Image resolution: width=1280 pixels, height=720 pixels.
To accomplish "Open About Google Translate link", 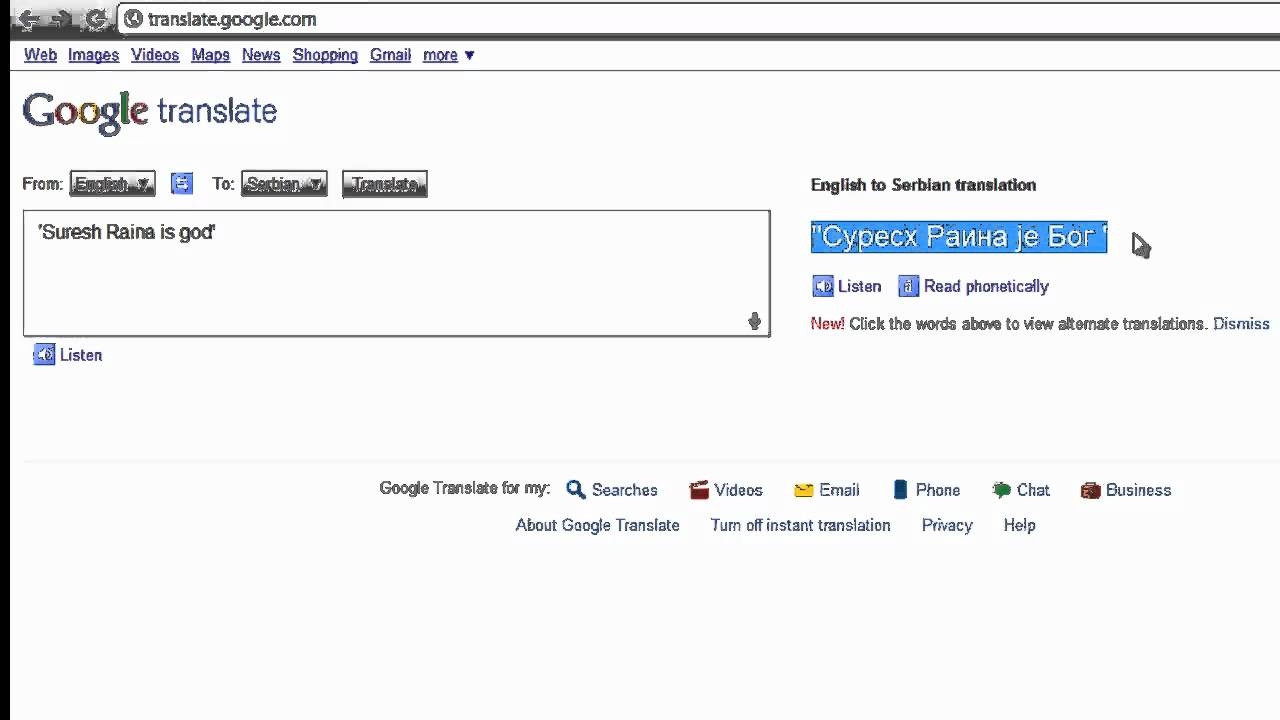I will click(597, 525).
